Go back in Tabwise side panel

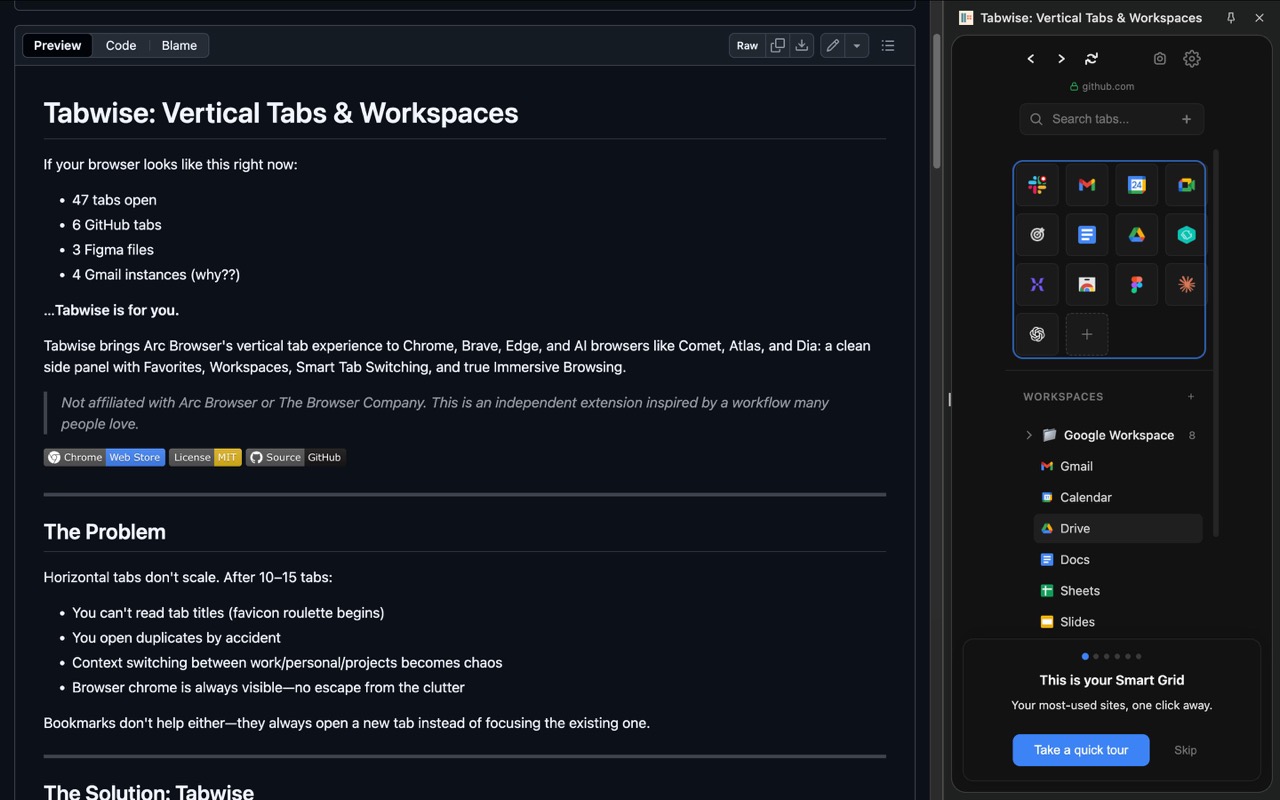(x=1031, y=59)
